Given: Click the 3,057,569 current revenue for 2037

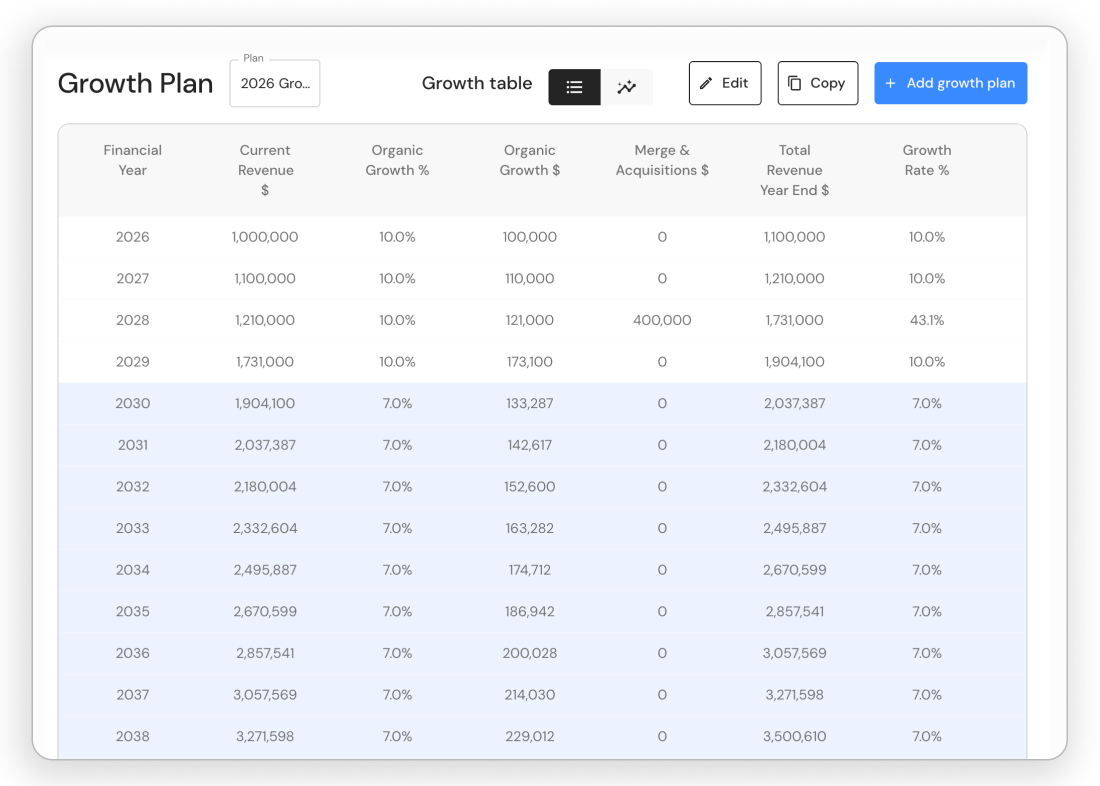Looking at the screenshot, I should (265, 695).
